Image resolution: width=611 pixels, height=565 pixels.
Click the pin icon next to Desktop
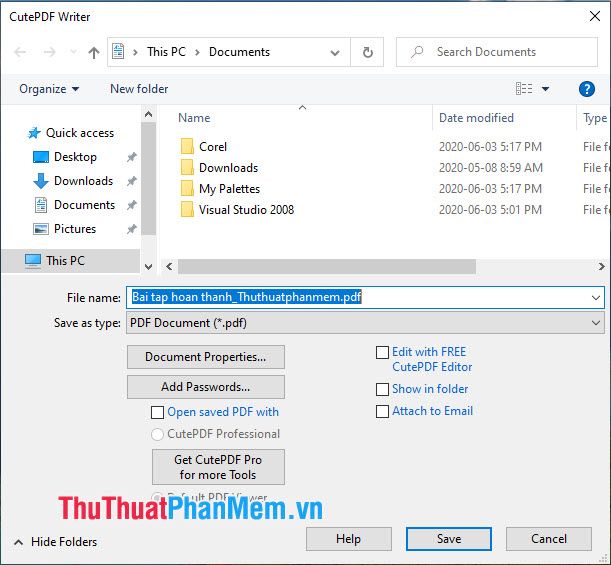132,157
